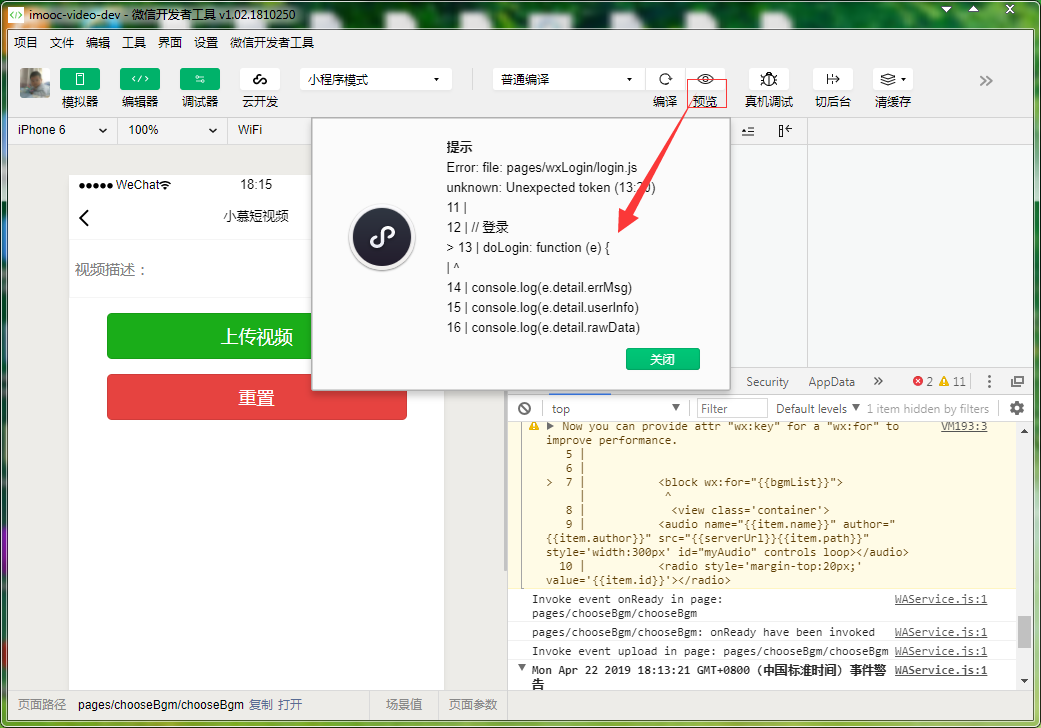Open the clear cache (清缓存) dropdown

click(893, 79)
